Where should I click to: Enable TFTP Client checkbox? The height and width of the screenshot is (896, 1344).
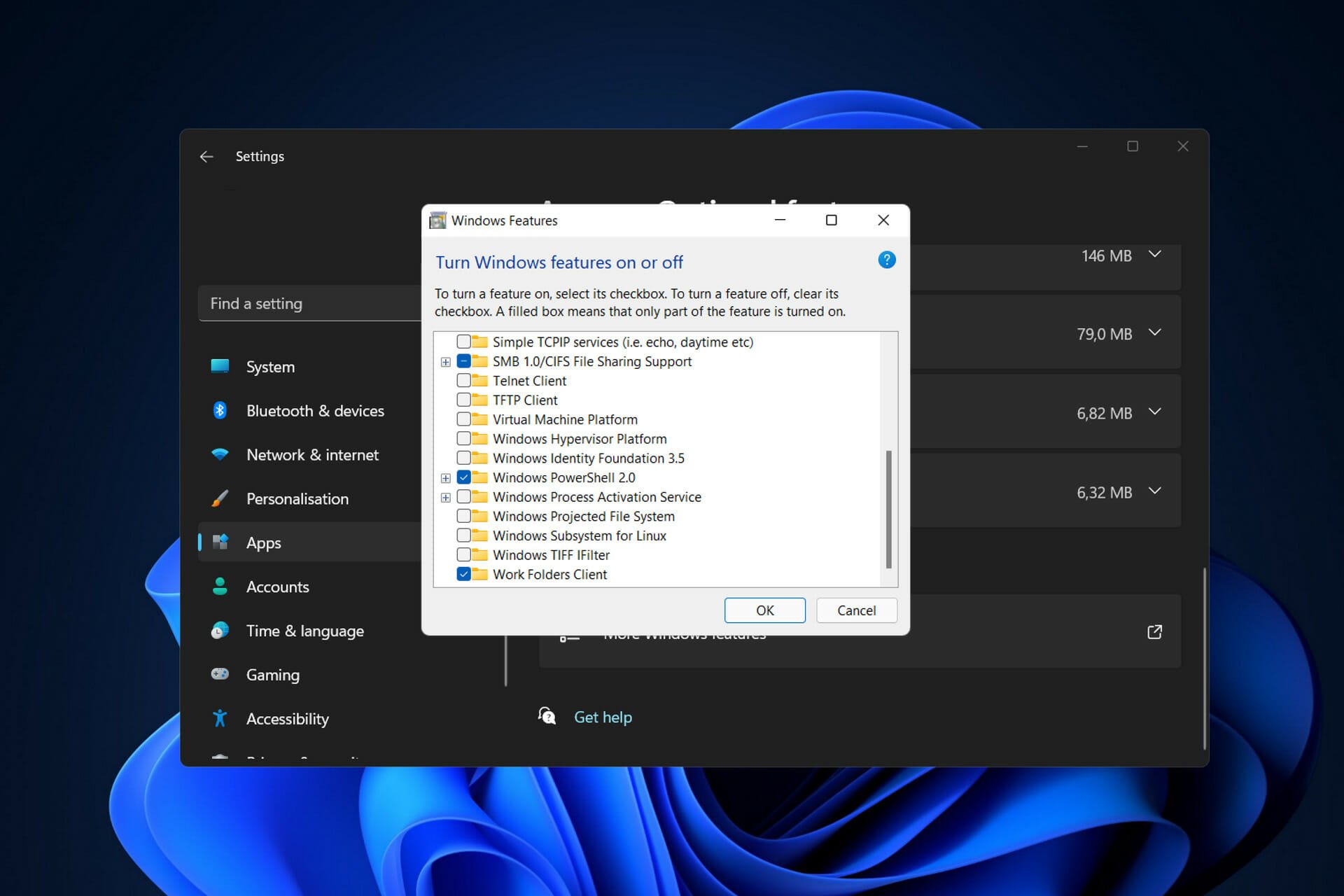pyautogui.click(x=463, y=400)
